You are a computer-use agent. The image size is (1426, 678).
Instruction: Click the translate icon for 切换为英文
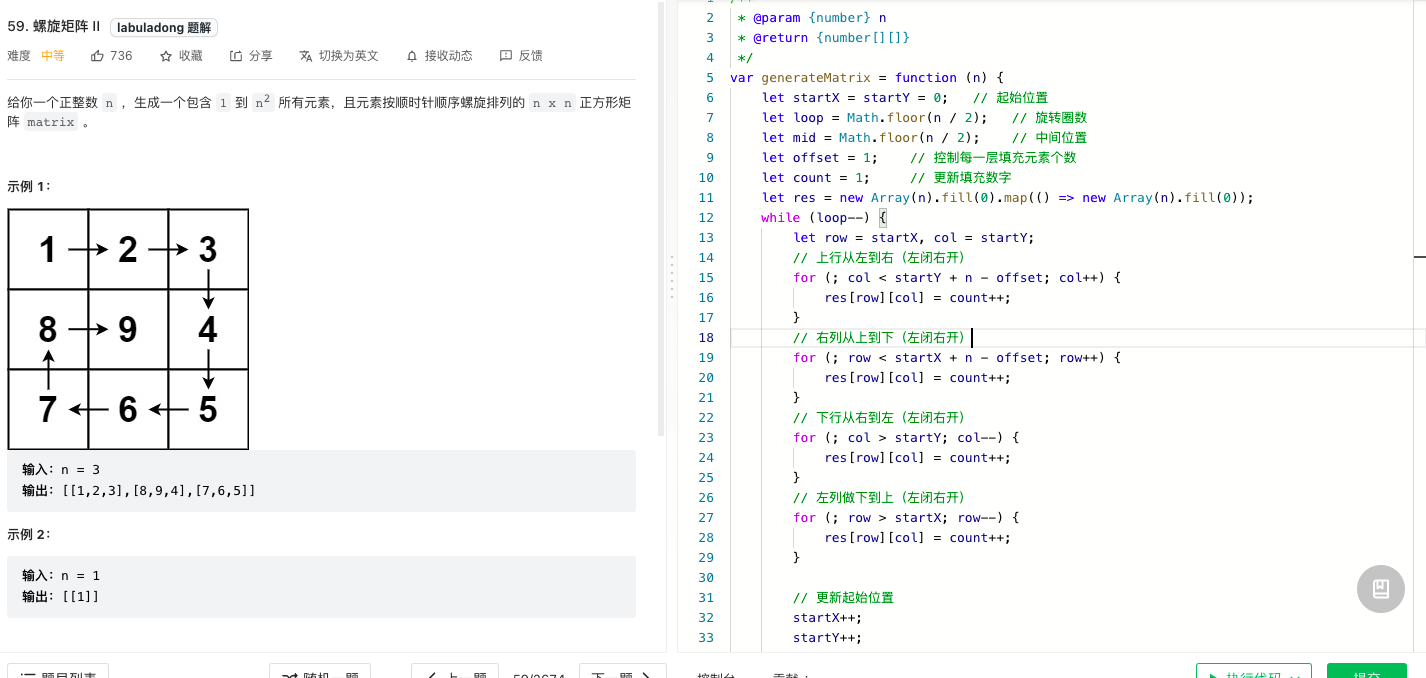click(x=306, y=56)
